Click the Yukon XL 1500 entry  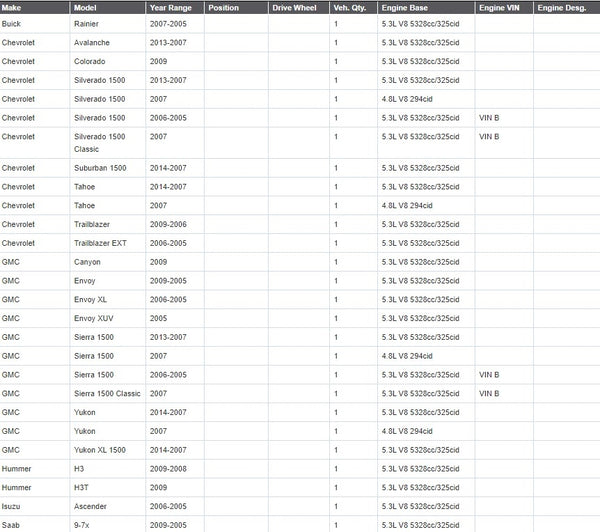99,449
